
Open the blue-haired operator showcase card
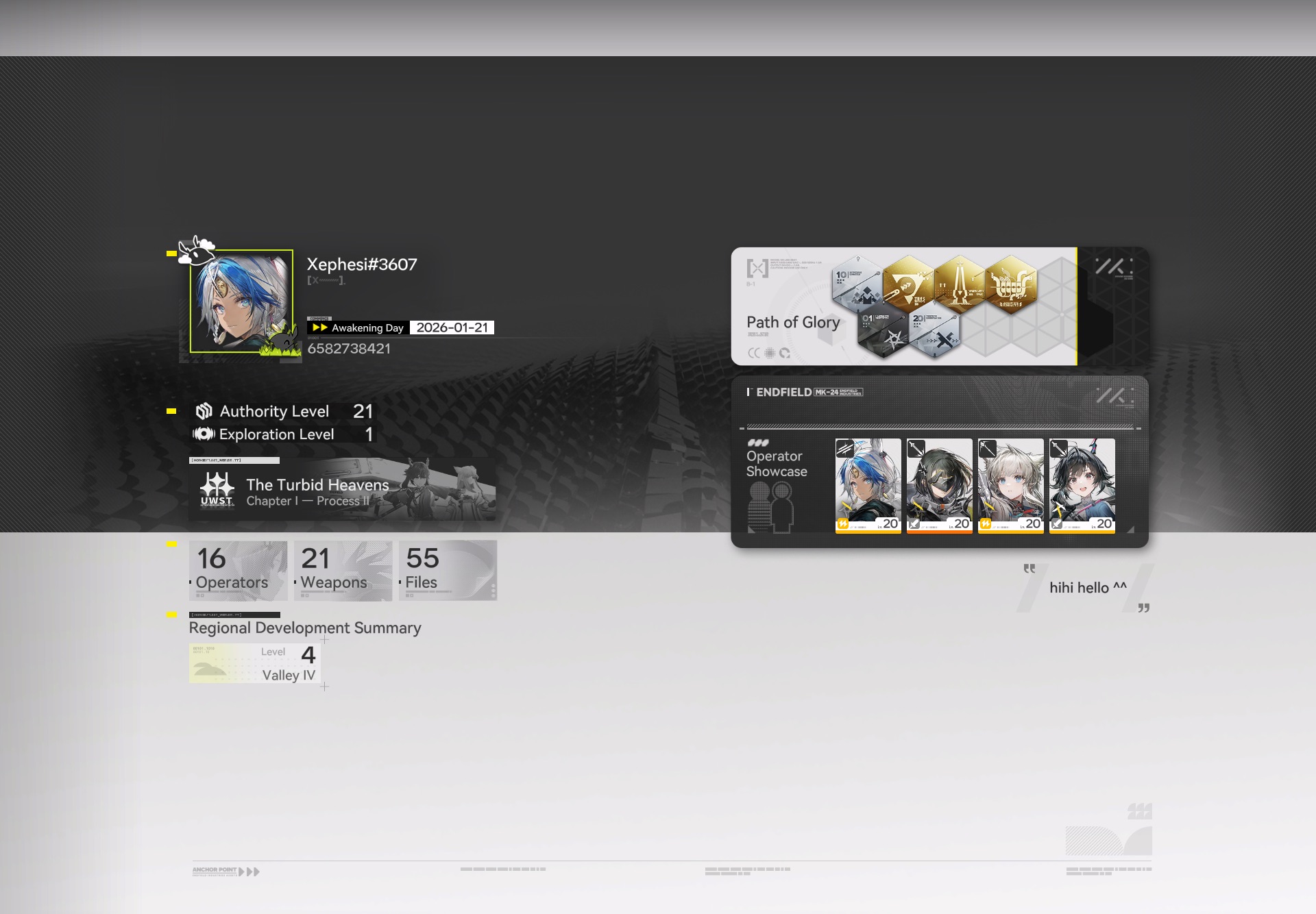(868, 485)
